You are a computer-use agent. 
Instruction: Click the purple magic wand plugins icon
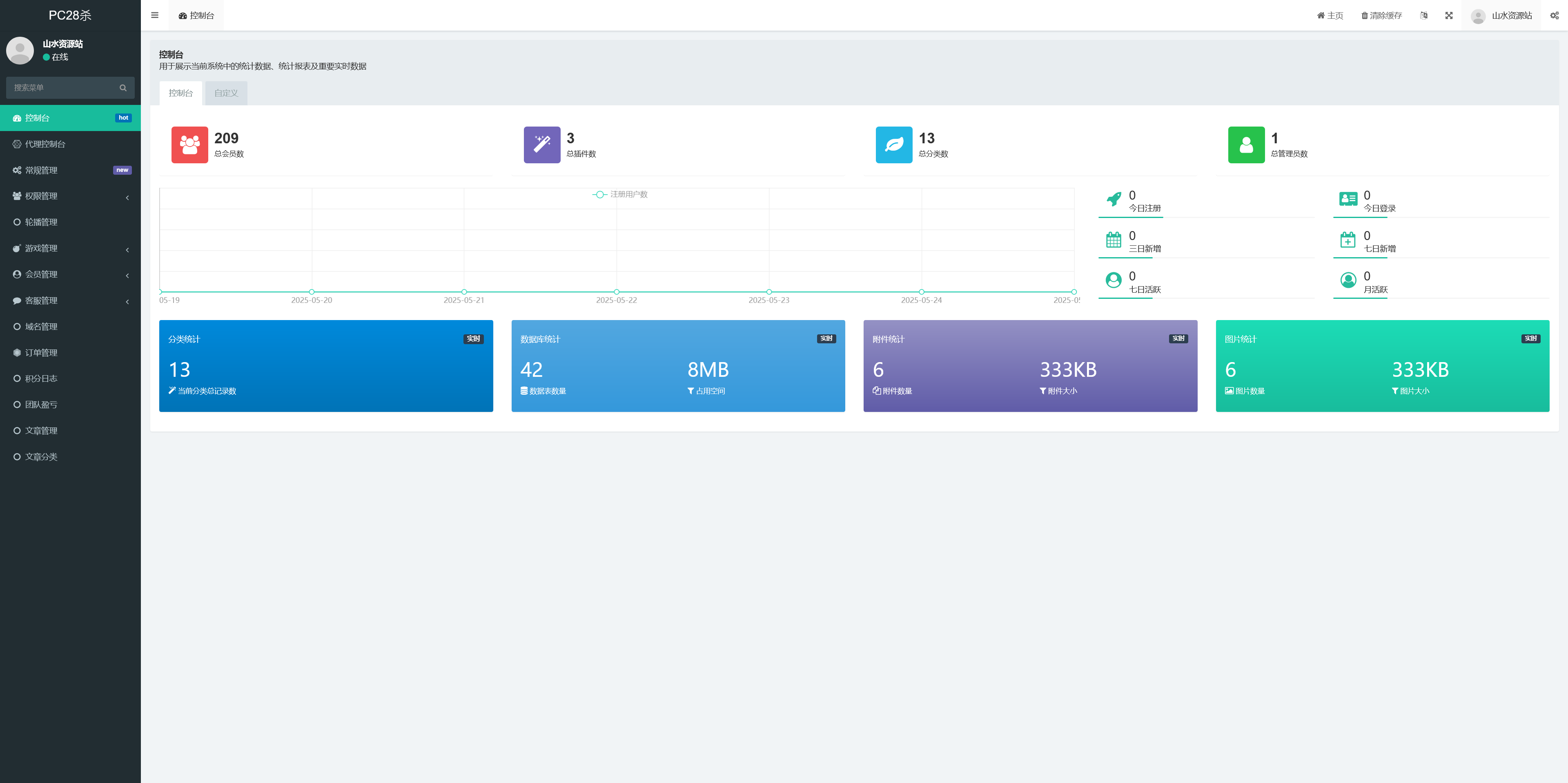(541, 145)
